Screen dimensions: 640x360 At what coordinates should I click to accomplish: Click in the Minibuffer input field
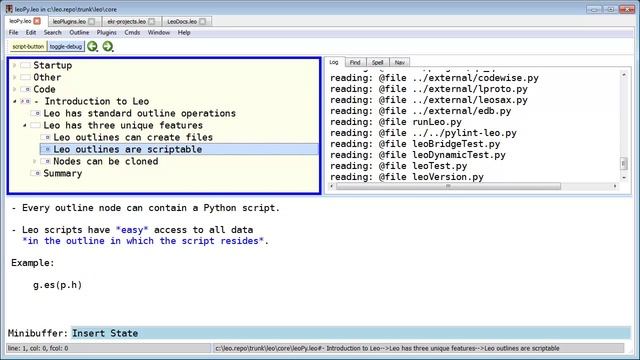tap(351, 333)
